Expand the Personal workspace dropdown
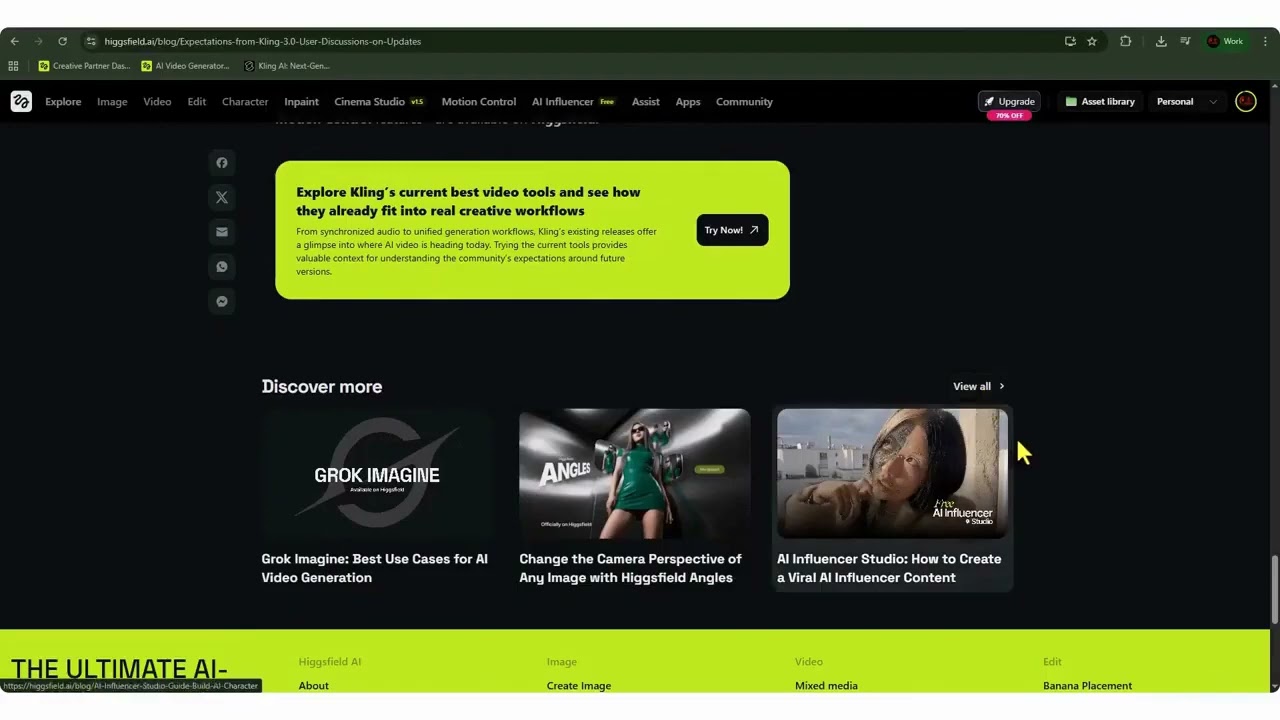 [1187, 101]
